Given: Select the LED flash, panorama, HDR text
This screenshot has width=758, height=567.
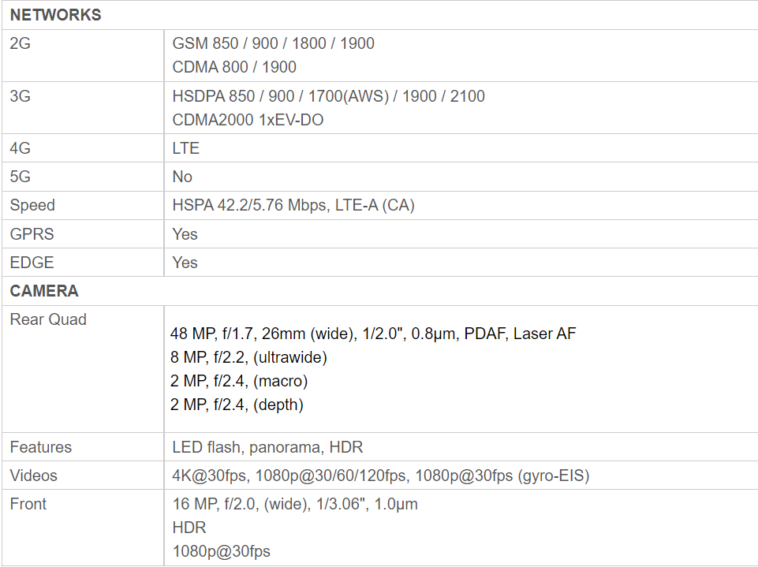Looking at the screenshot, I should (x=268, y=447).
